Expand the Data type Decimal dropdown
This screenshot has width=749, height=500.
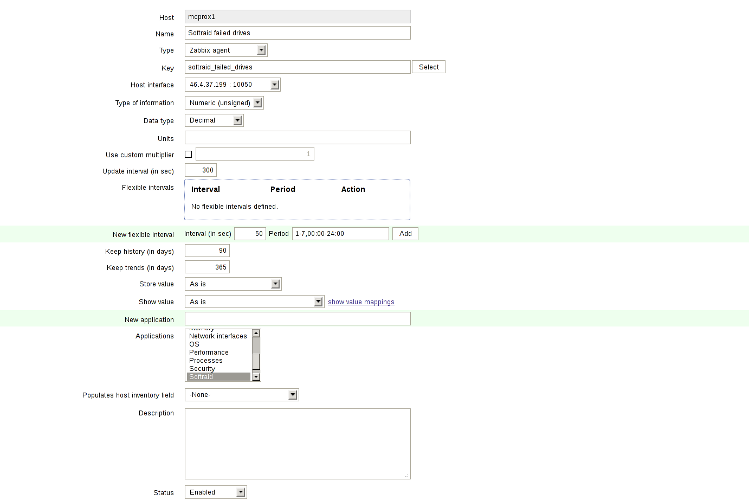(x=215, y=120)
